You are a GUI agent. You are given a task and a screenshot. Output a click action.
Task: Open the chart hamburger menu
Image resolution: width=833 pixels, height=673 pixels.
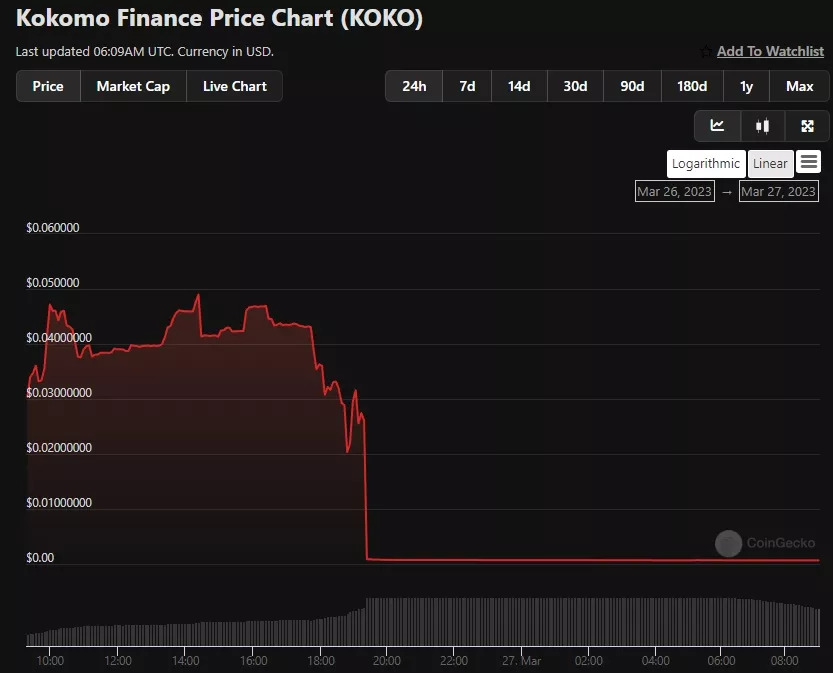(809, 162)
